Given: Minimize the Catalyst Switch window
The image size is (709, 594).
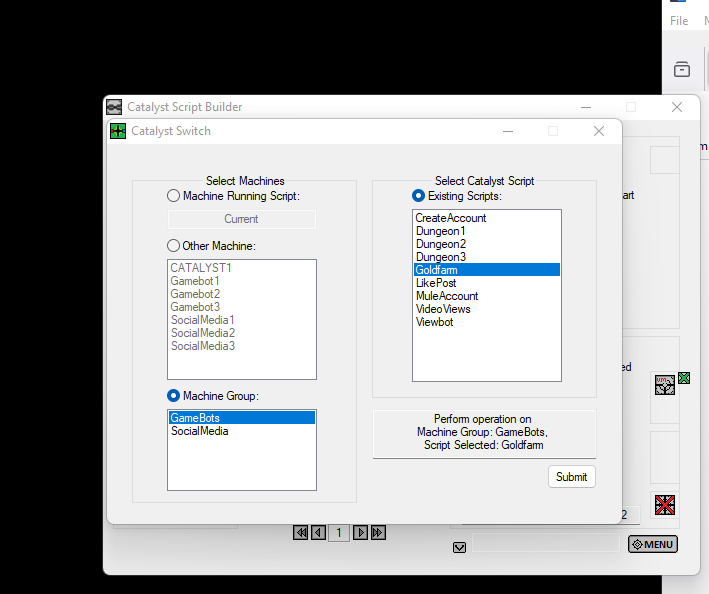Looking at the screenshot, I should coord(508,131).
